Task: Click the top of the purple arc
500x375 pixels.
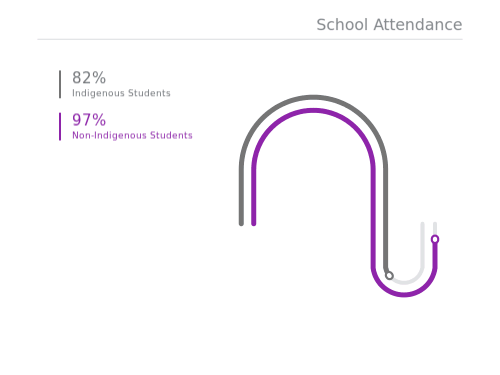Action: tap(313, 110)
